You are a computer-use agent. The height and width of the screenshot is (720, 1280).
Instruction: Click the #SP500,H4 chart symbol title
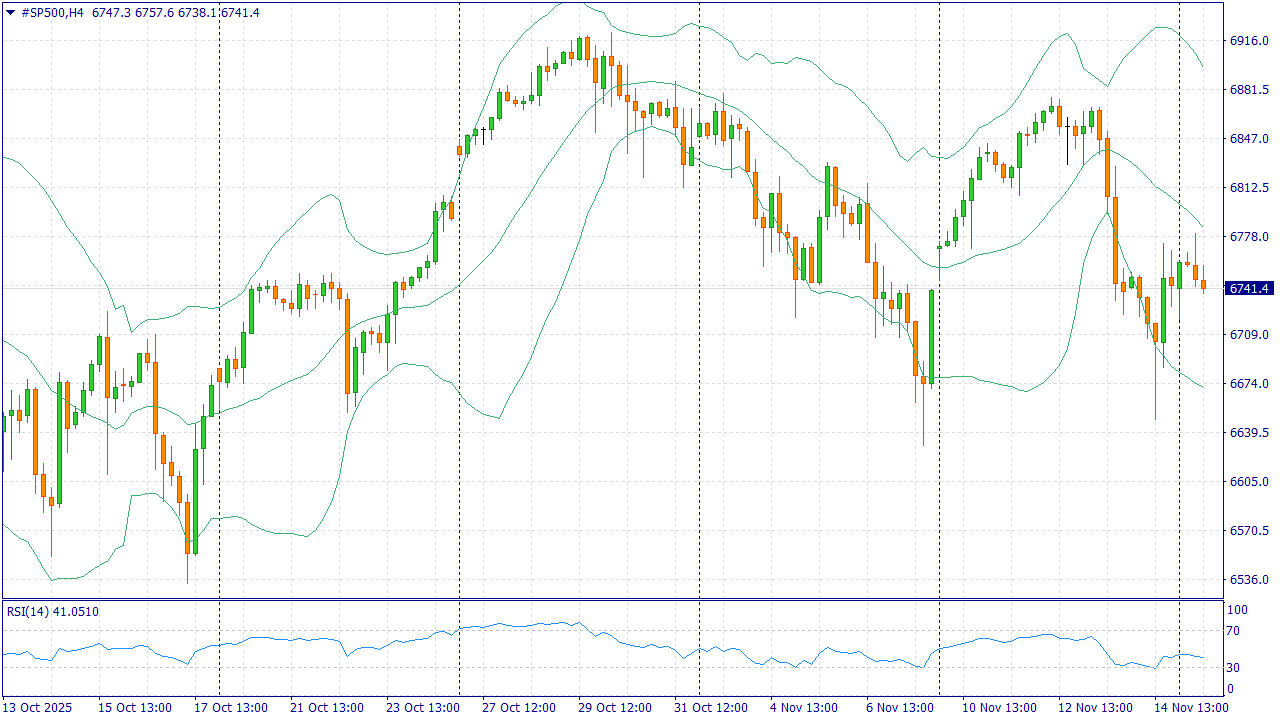coord(52,12)
